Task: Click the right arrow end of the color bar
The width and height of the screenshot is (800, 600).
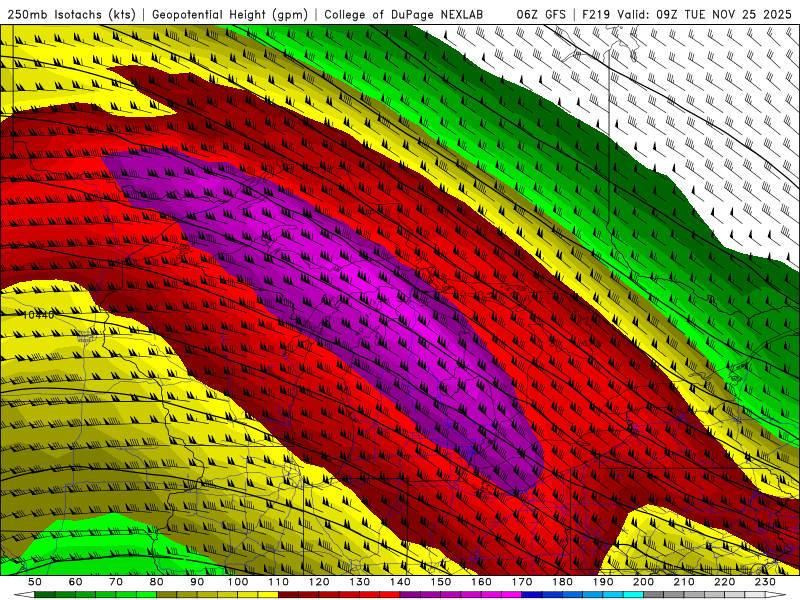Action: 776,595
